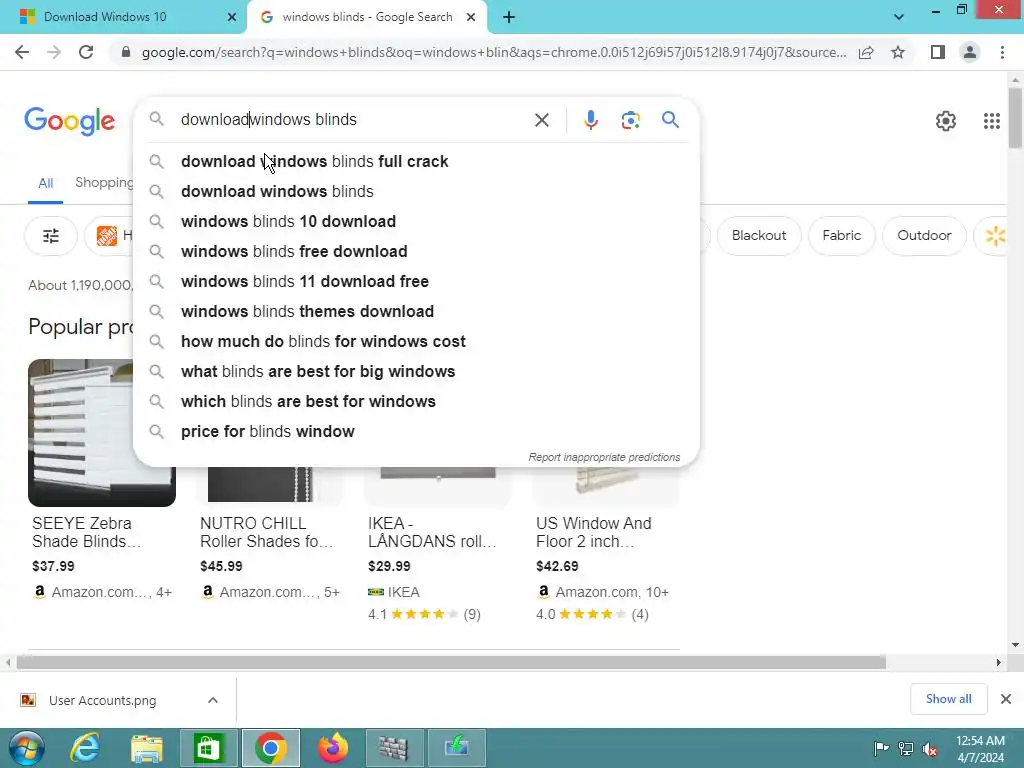Open a new tab with the plus button
Viewport: 1024px width, 768px height.
coord(509,17)
